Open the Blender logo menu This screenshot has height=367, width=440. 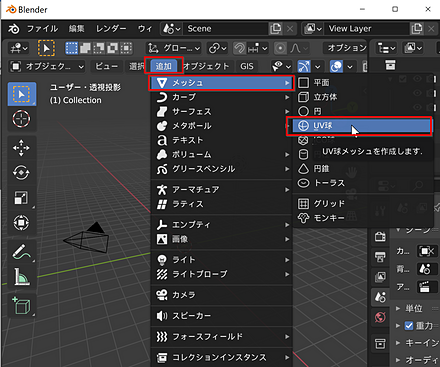(x=14, y=29)
